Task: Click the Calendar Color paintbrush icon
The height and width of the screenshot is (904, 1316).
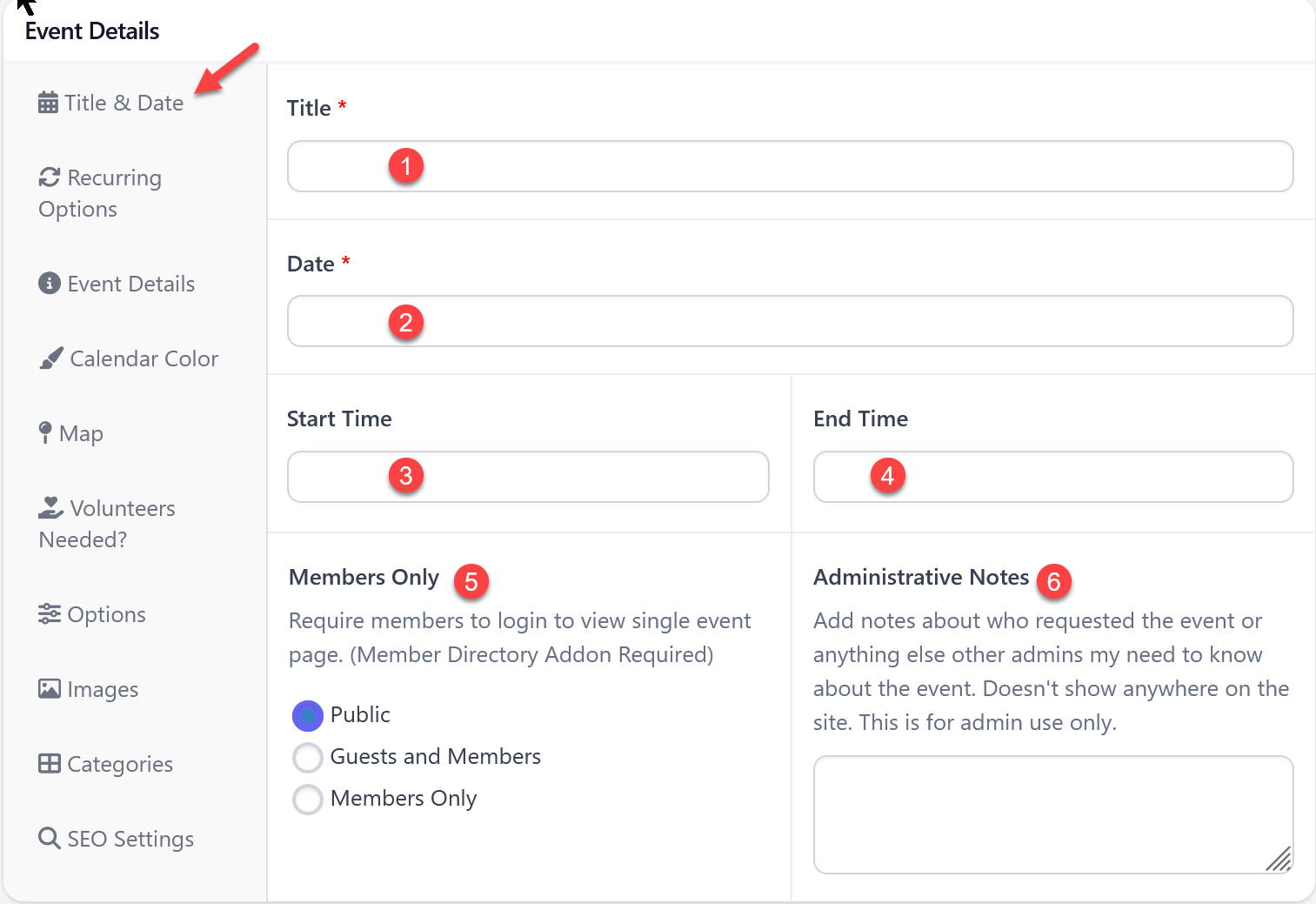Action: 51,358
